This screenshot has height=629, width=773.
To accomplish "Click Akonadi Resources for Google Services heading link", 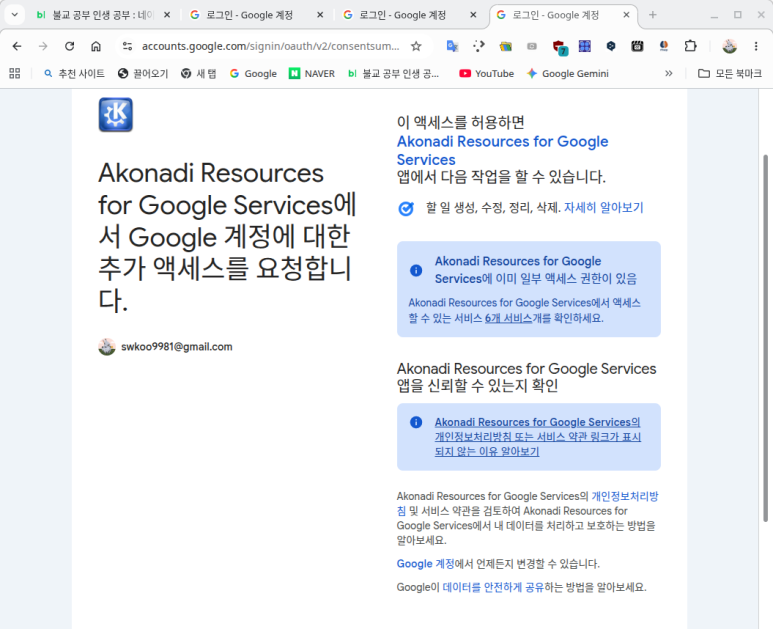I will pyautogui.click(x=502, y=150).
